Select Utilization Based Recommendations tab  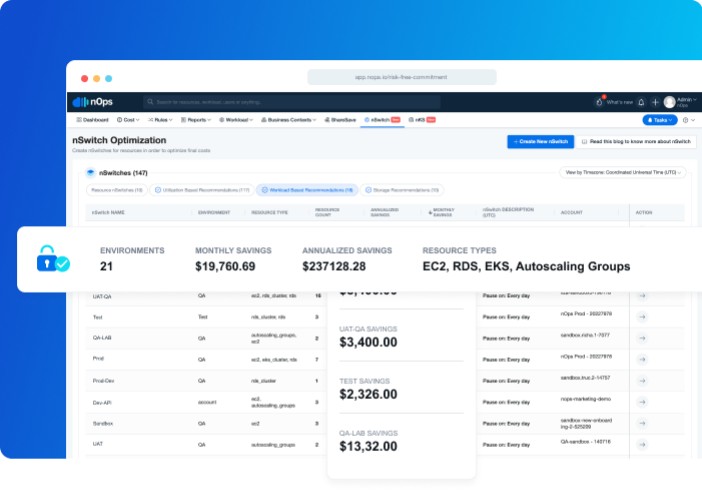coord(202,190)
